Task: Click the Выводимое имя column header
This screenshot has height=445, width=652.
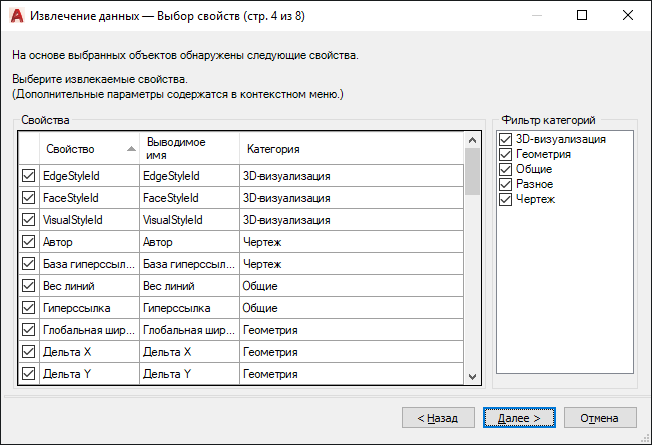Action: pos(188,149)
